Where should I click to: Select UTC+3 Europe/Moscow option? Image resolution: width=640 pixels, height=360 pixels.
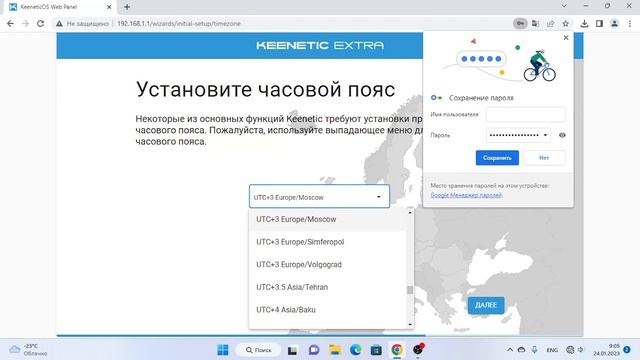(327, 219)
